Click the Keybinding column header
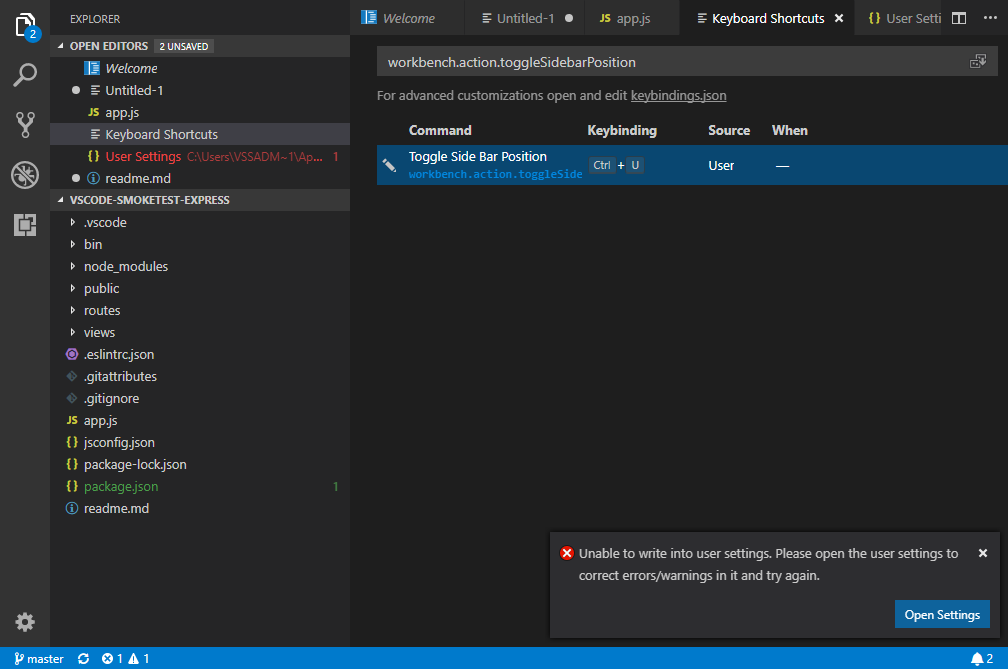The height and width of the screenshot is (669, 1008). pos(622,130)
